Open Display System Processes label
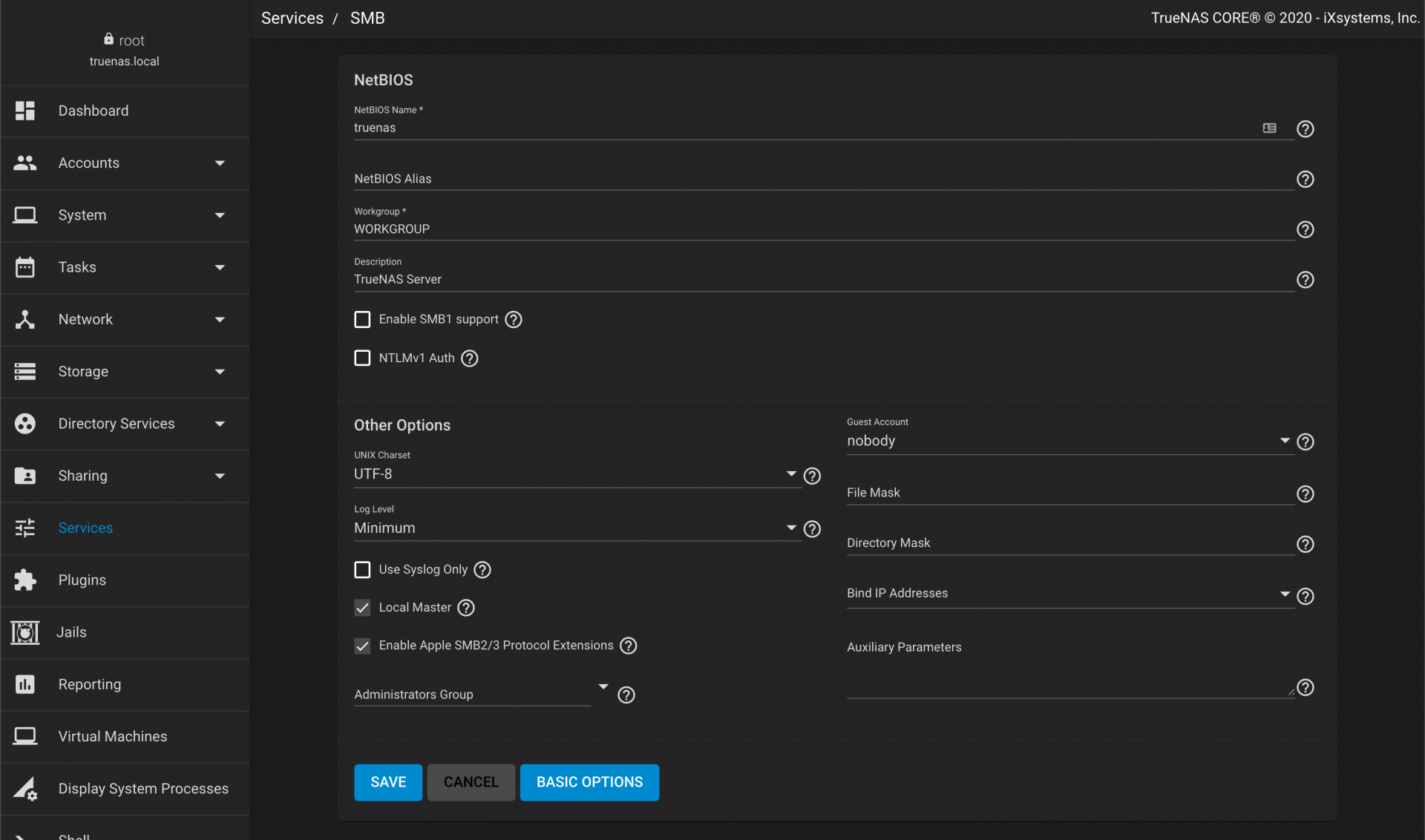This screenshot has height=840, width=1425. (x=143, y=789)
